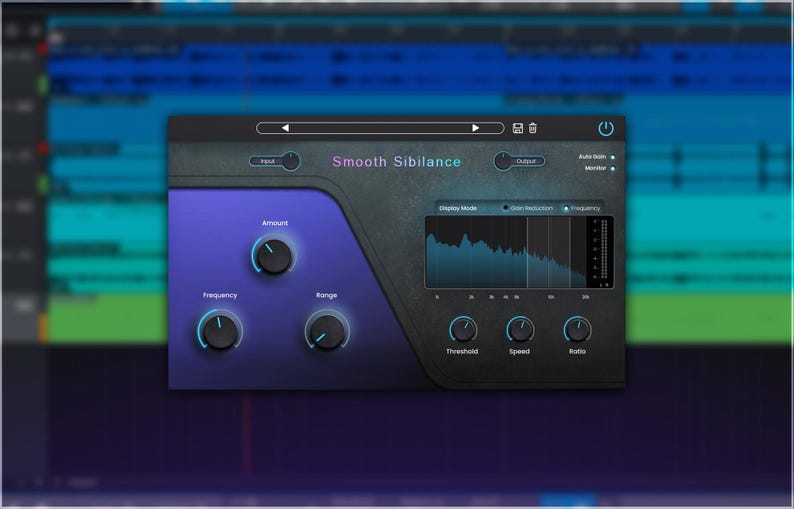
Task: Toggle the plugin power button
Action: [x=606, y=129]
